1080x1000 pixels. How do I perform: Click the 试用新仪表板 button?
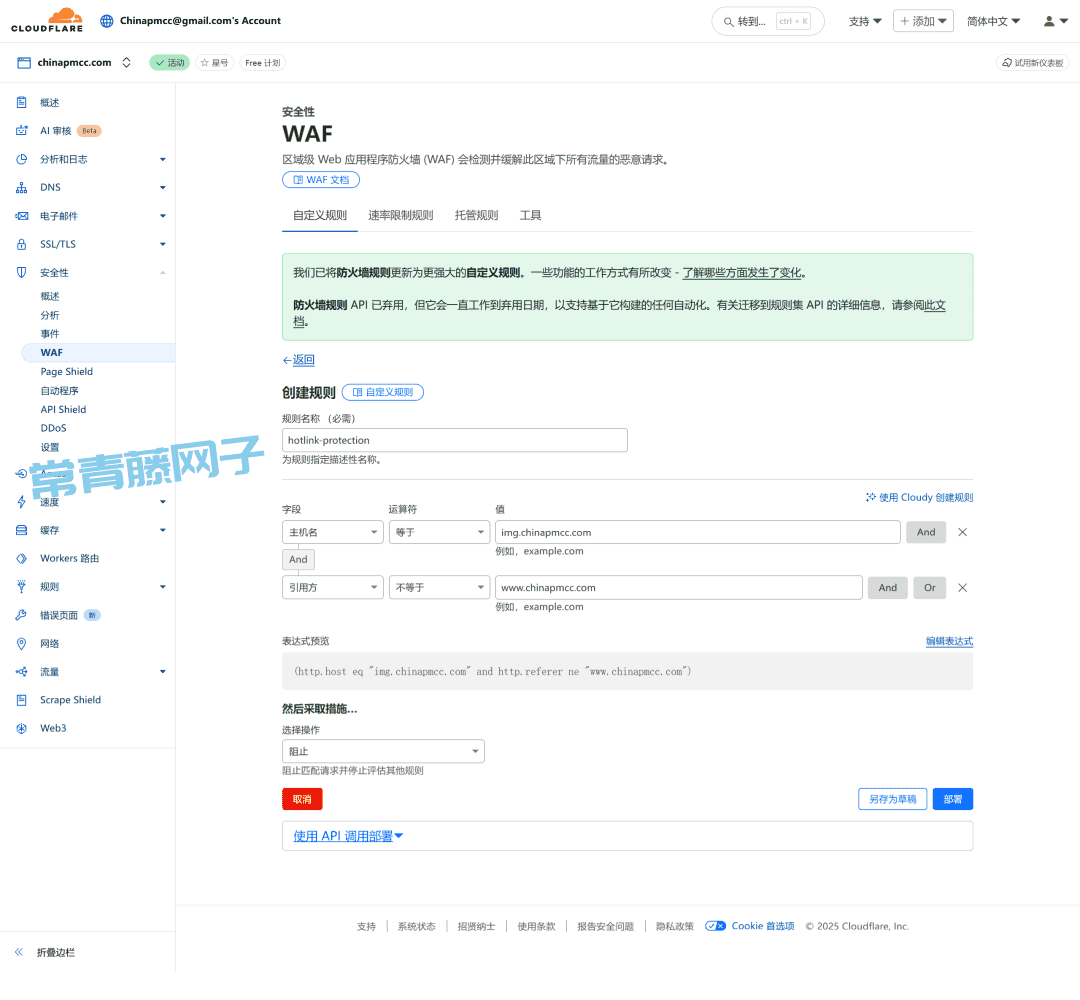(x=1032, y=63)
